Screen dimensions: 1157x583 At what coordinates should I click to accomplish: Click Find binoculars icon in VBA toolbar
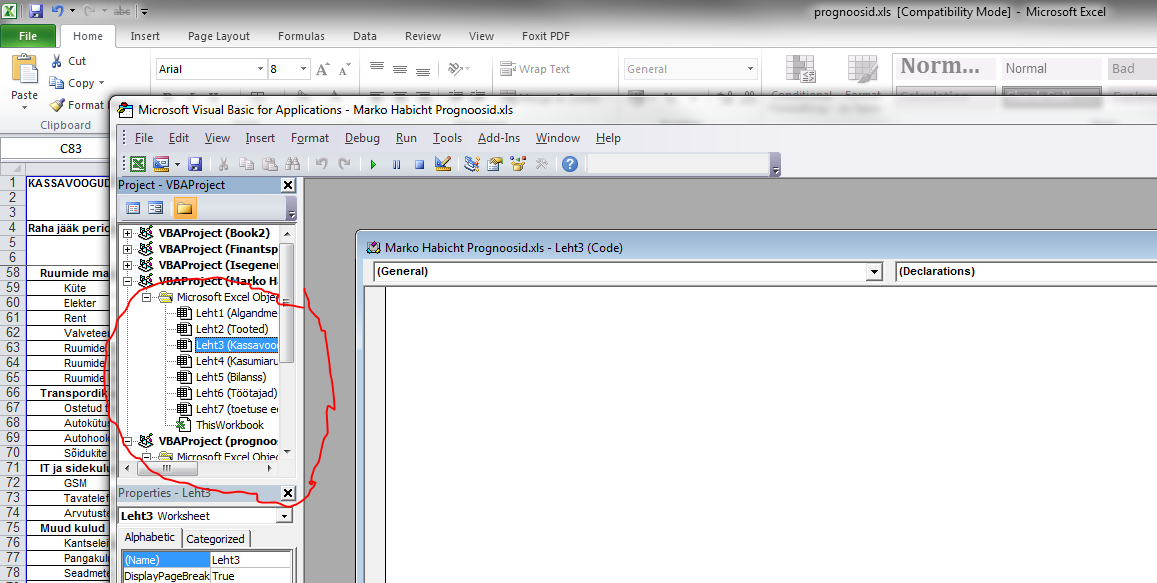point(292,164)
